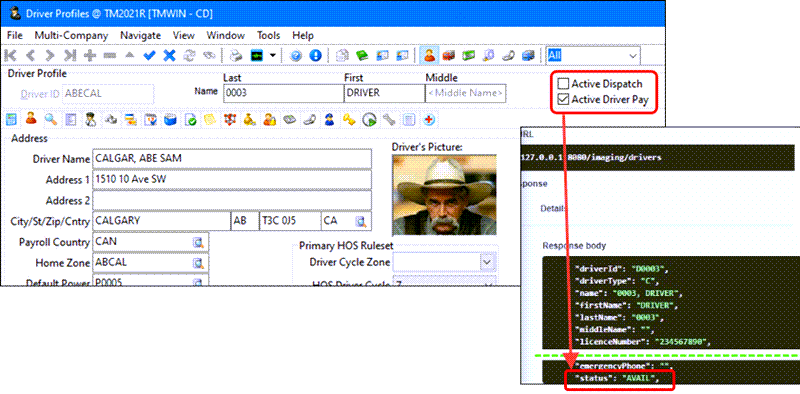This screenshot has width=800, height=394.
Task: Open the Navigate menu
Action: (x=140, y=36)
